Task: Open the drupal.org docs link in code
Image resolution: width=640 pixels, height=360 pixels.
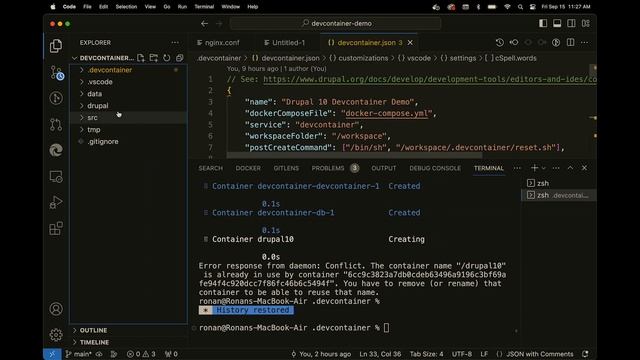Action: pyautogui.click(x=429, y=79)
